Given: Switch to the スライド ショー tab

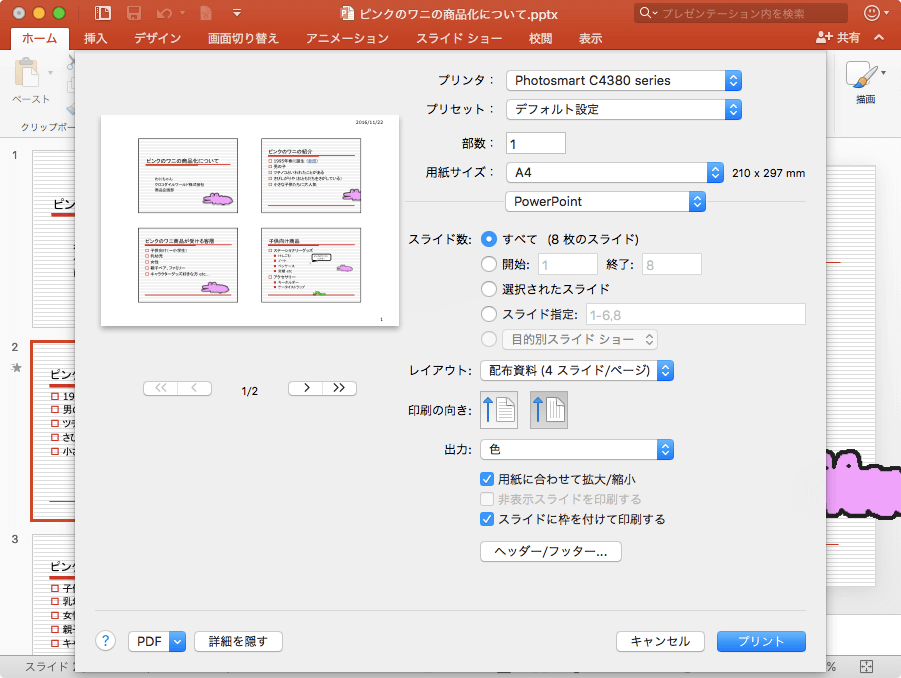Looking at the screenshot, I should coord(459,38).
